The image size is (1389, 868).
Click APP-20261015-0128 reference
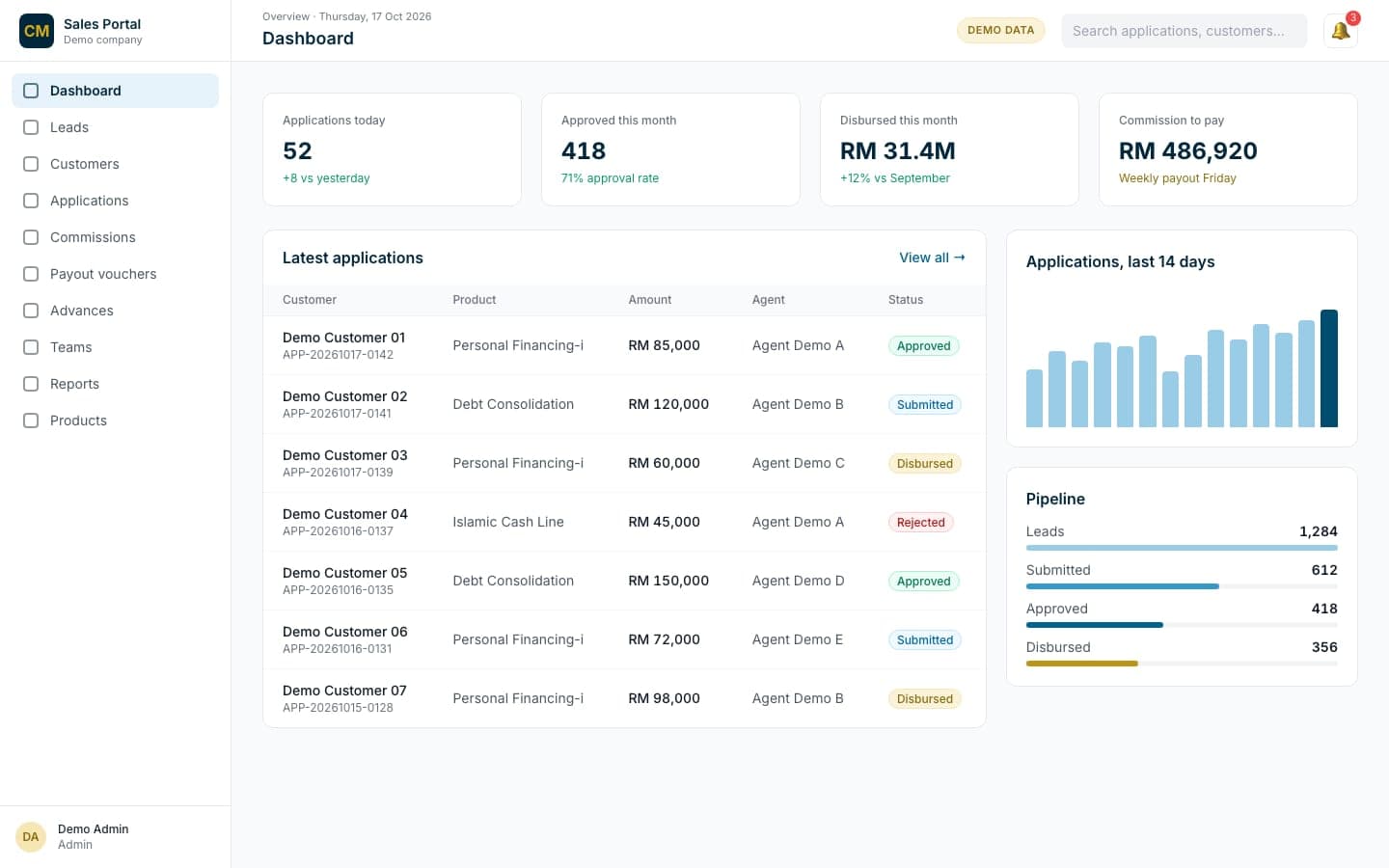click(338, 708)
